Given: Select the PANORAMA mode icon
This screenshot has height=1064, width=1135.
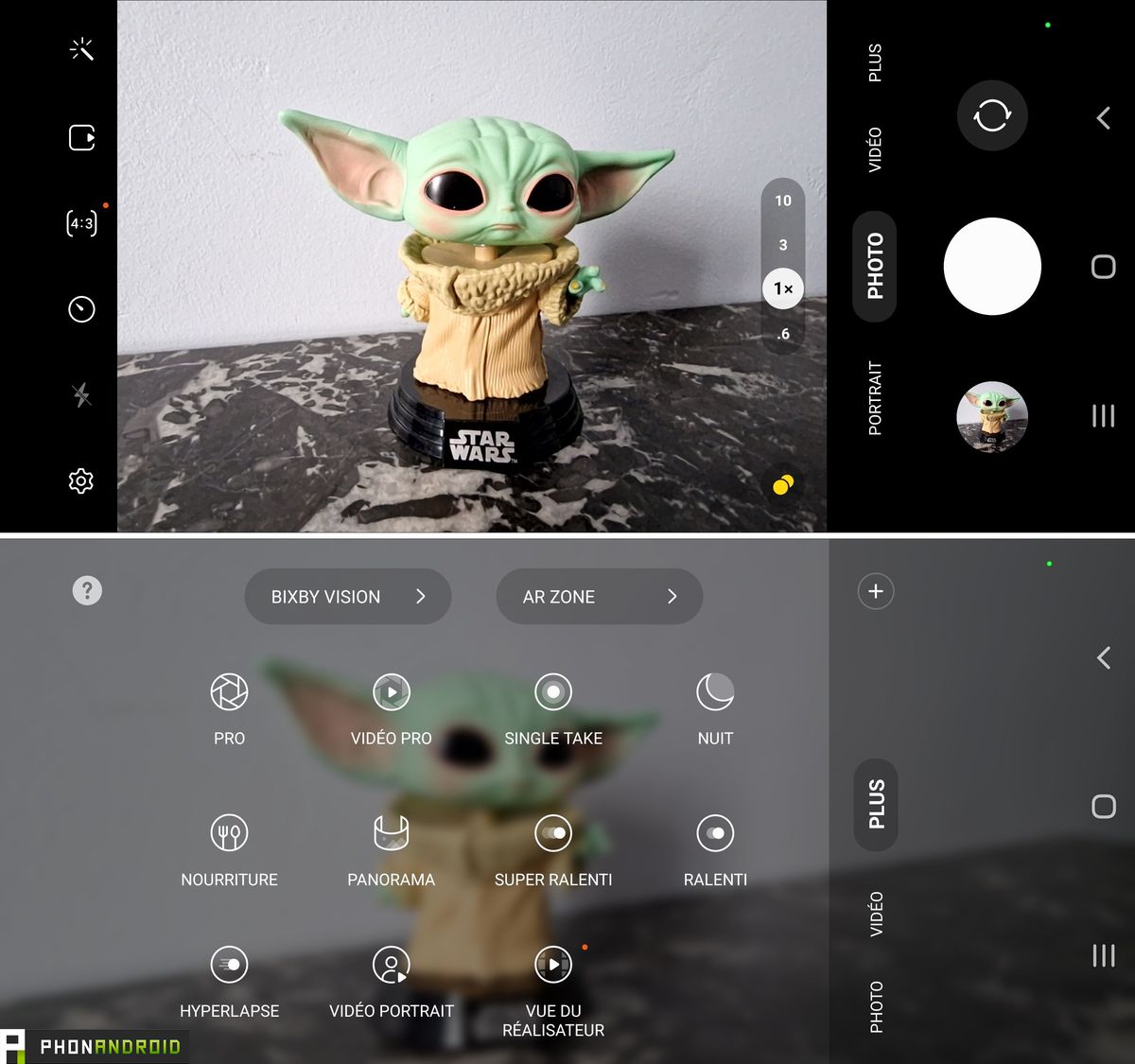Looking at the screenshot, I should 391,833.
